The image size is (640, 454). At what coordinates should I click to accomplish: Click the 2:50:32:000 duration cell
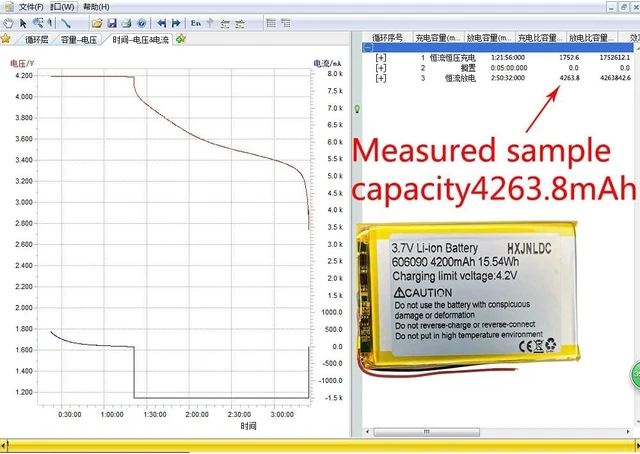[508, 78]
